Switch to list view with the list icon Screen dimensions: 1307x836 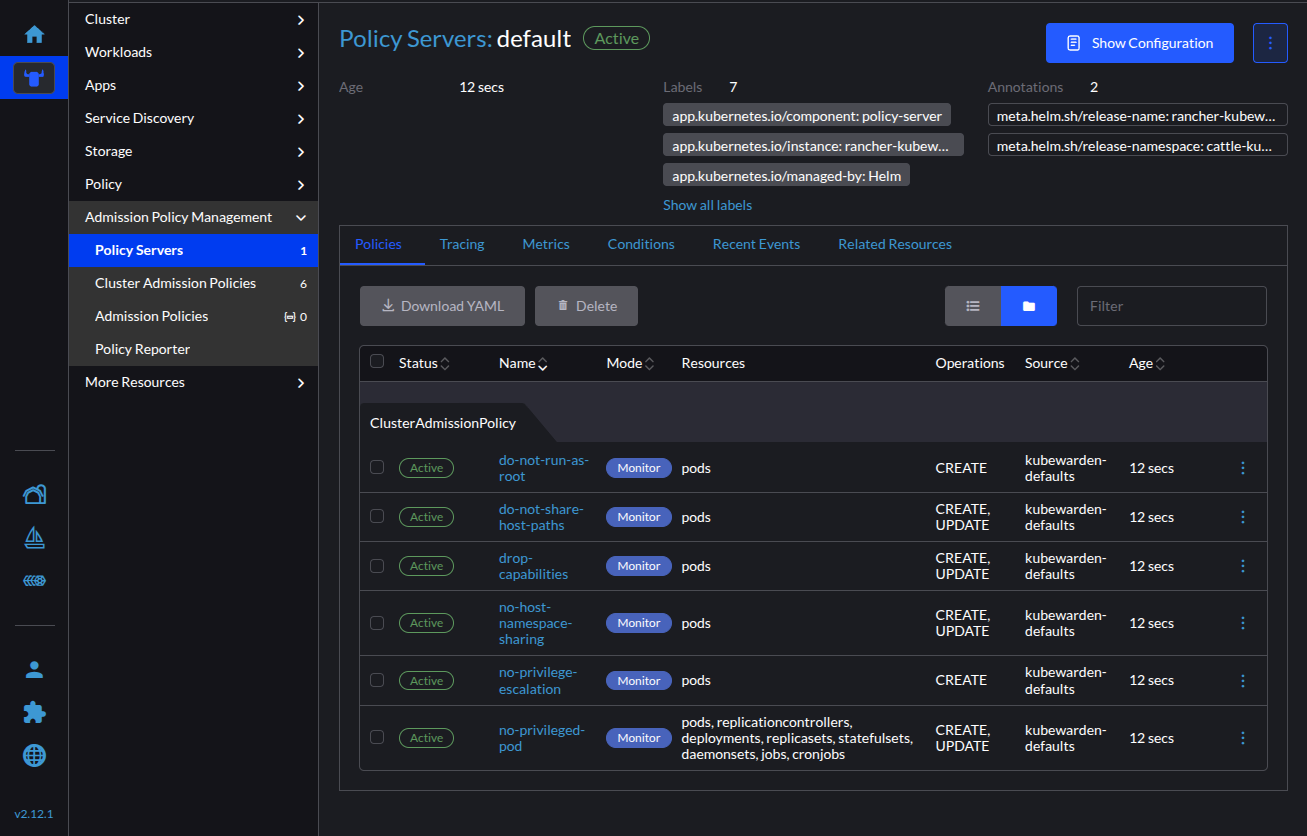(x=973, y=306)
